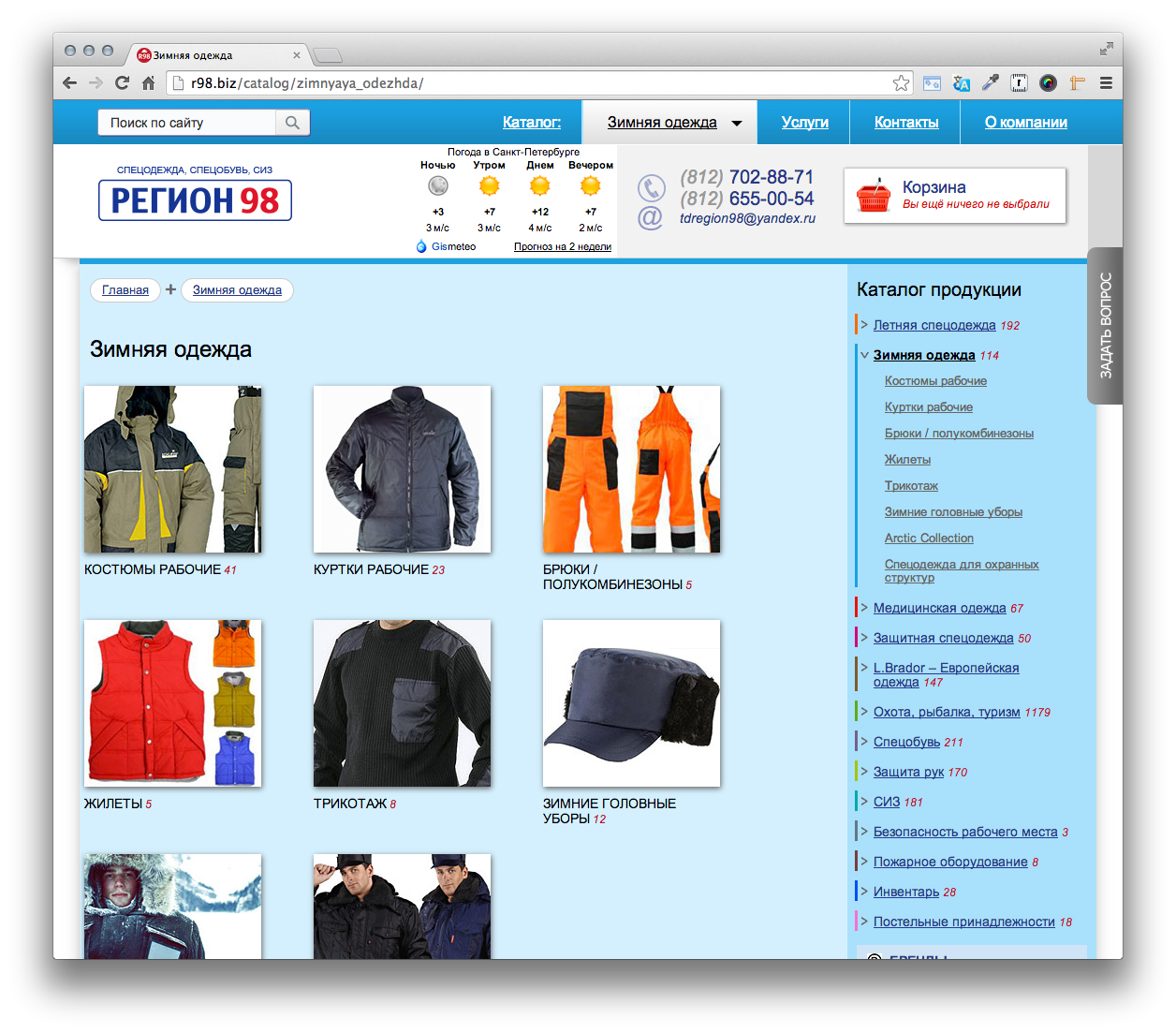Open the Корзина cart box
This screenshot has width=1176, height=1033.
click(955, 196)
